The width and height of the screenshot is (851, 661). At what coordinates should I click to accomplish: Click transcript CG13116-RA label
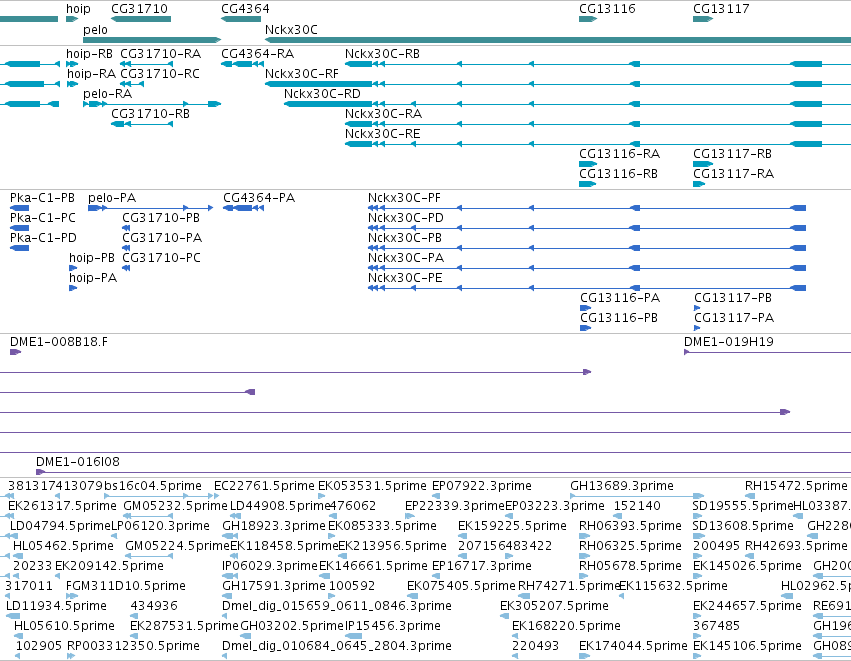tap(619, 154)
